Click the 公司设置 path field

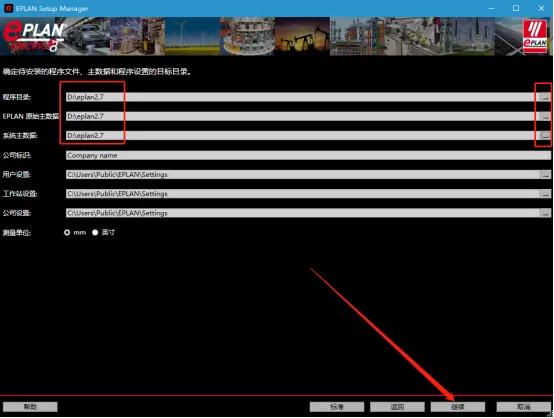[x=303, y=213]
